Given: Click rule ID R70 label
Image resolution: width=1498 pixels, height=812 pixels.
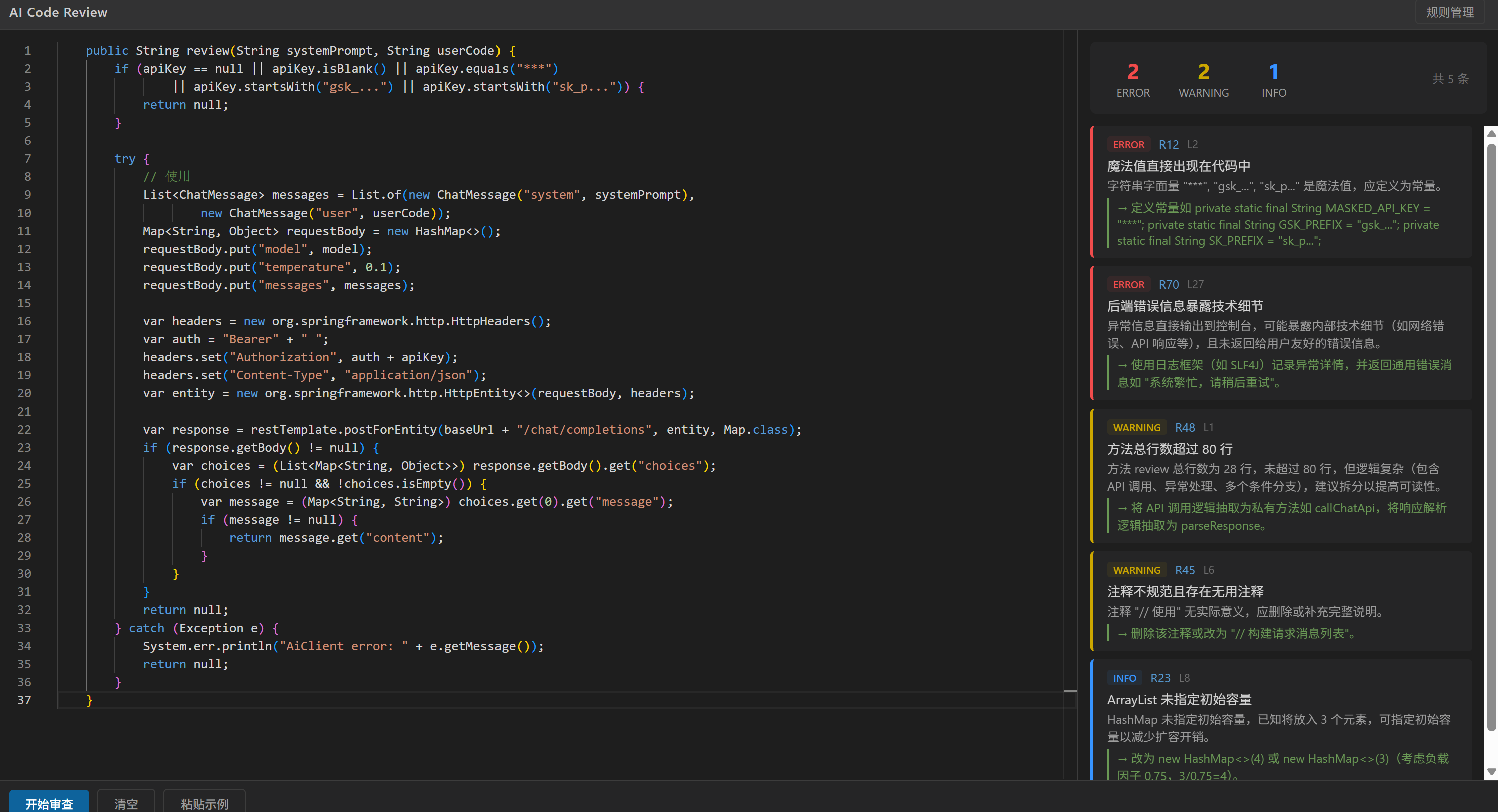Looking at the screenshot, I should (x=1169, y=285).
